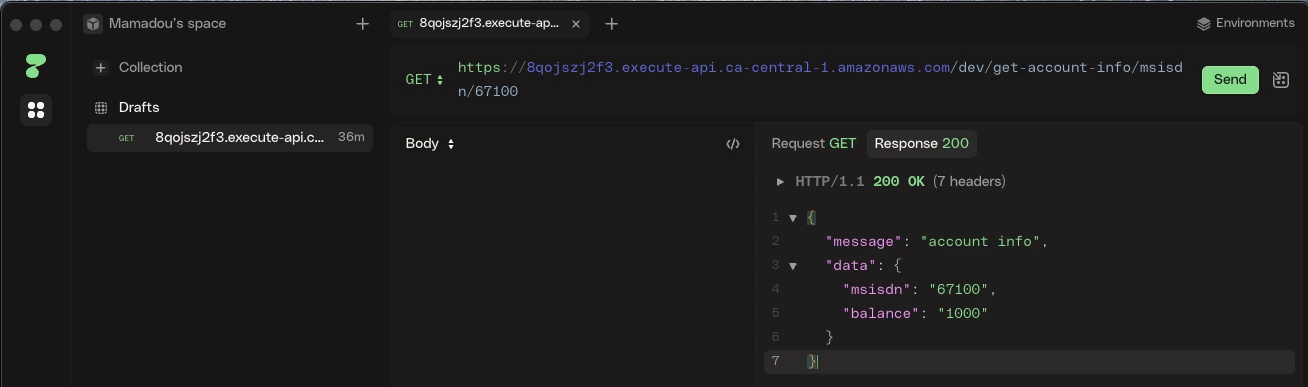Open a new request tab with plus
This screenshot has width=1308, height=387.
(612, 24)
